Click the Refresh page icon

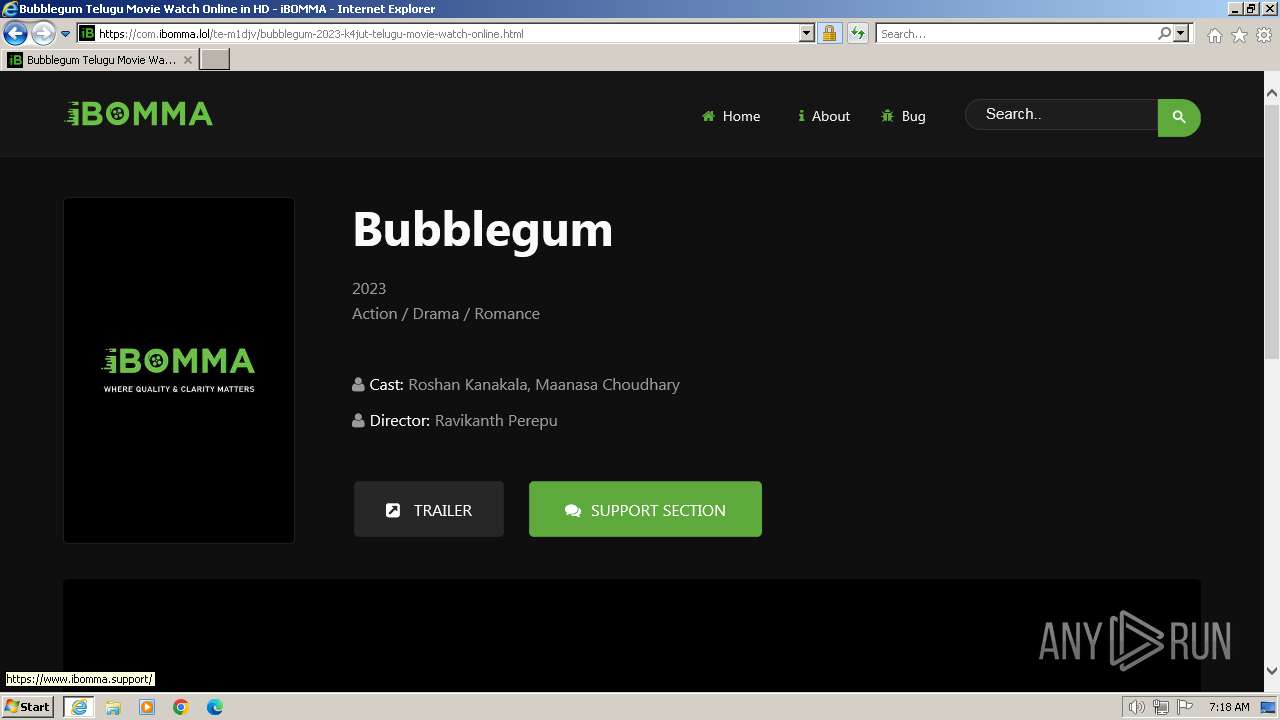coord(857,33)
